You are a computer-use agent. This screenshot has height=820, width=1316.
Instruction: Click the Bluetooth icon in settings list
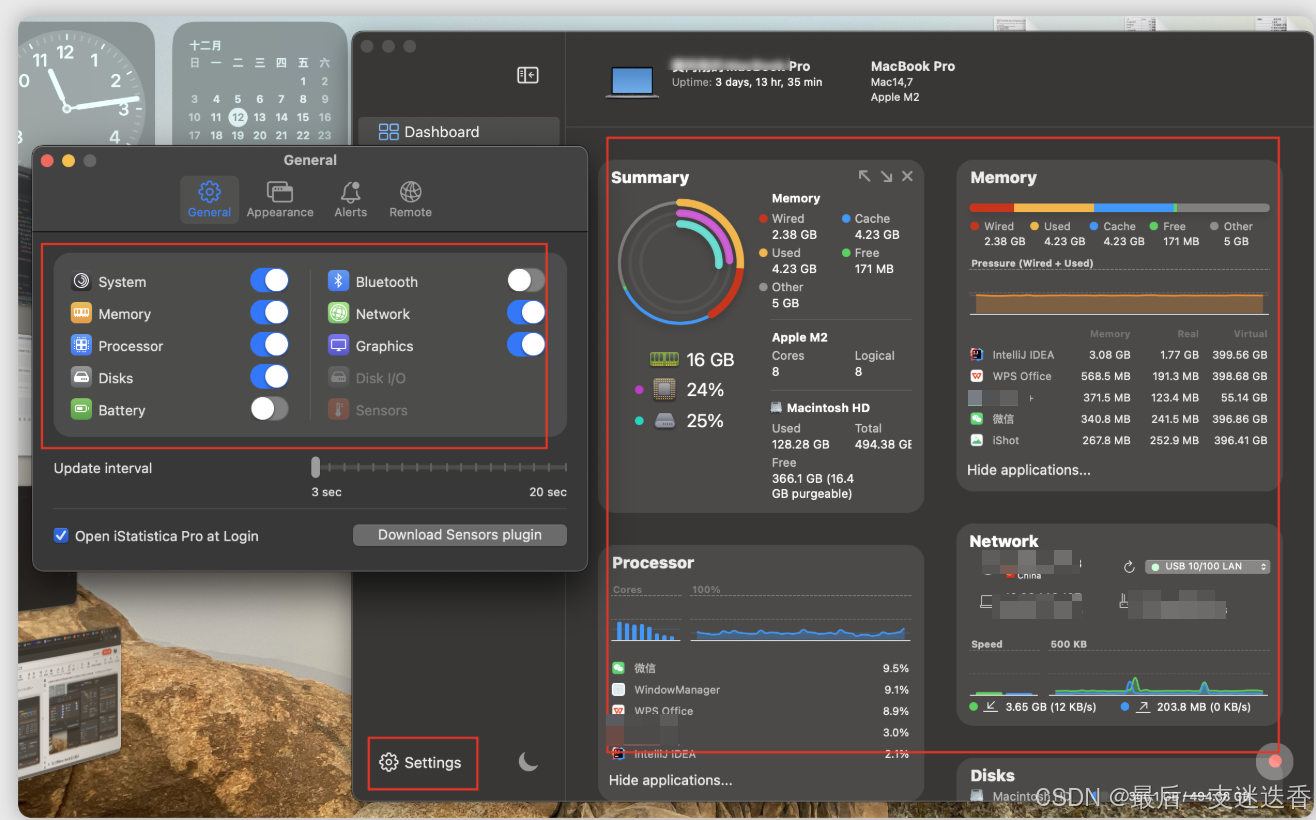pos(339,282)
